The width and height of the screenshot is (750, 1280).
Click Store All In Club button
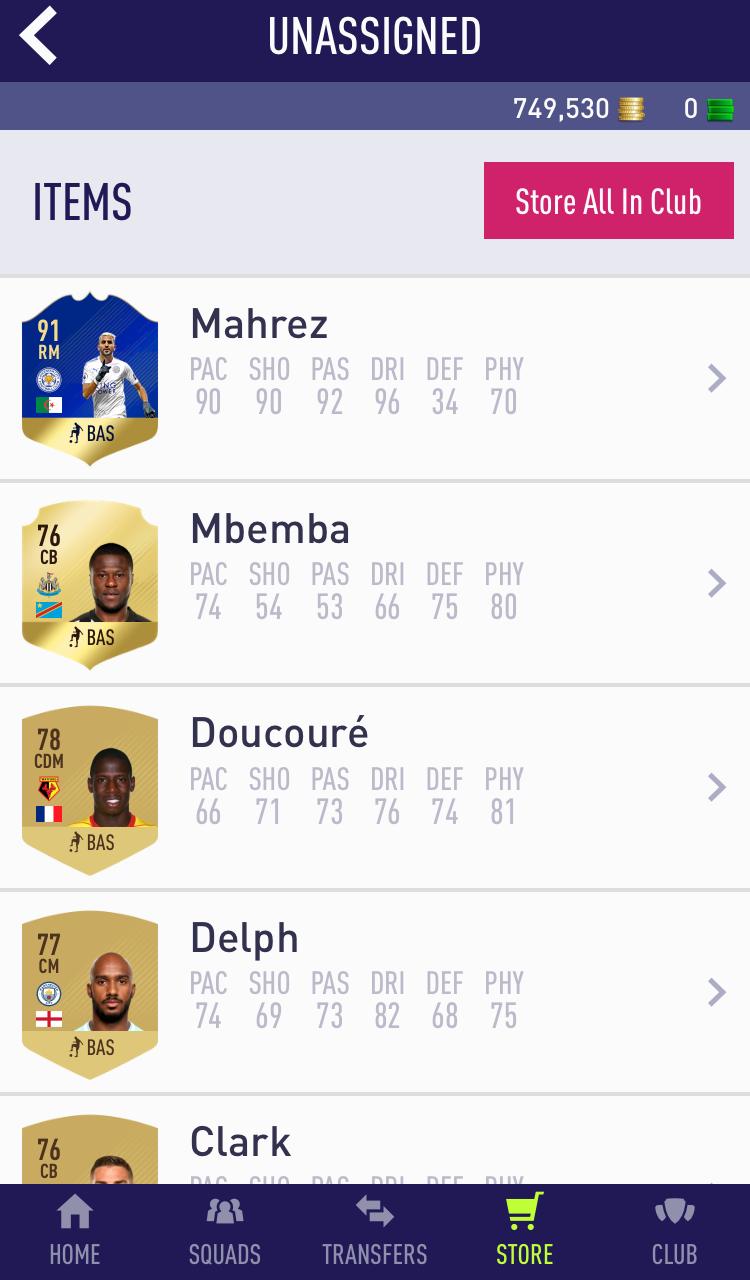pyautogui.click(x=609, y=201)
